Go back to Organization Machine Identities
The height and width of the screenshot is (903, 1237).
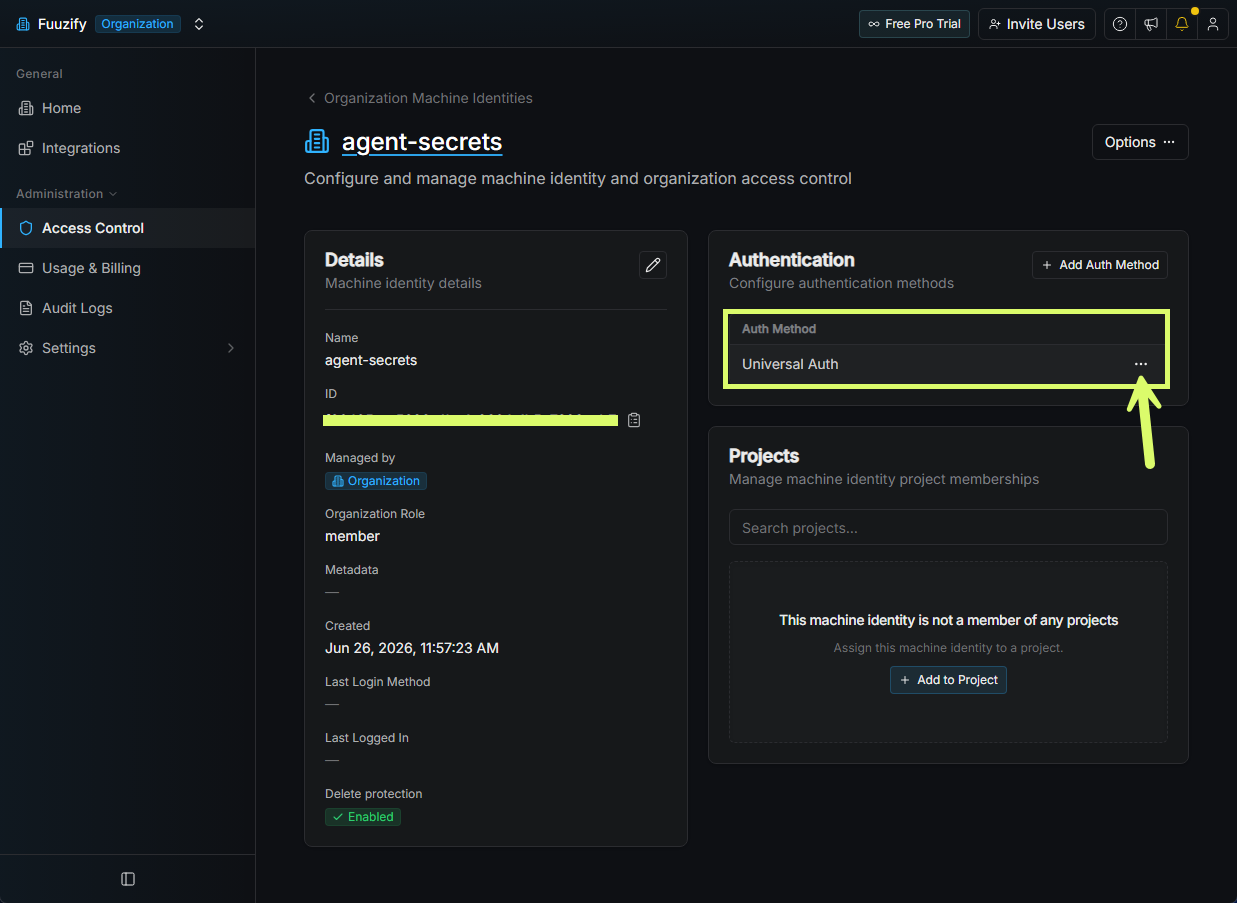[x=420, y=98]
